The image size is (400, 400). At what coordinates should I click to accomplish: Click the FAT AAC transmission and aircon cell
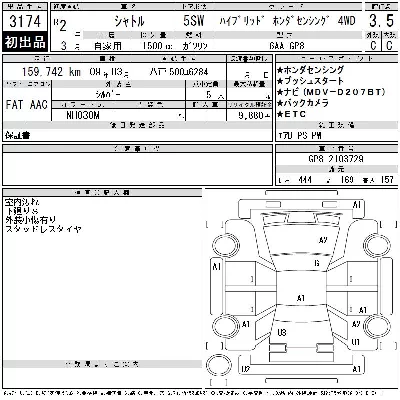click(x=27, y=105)
